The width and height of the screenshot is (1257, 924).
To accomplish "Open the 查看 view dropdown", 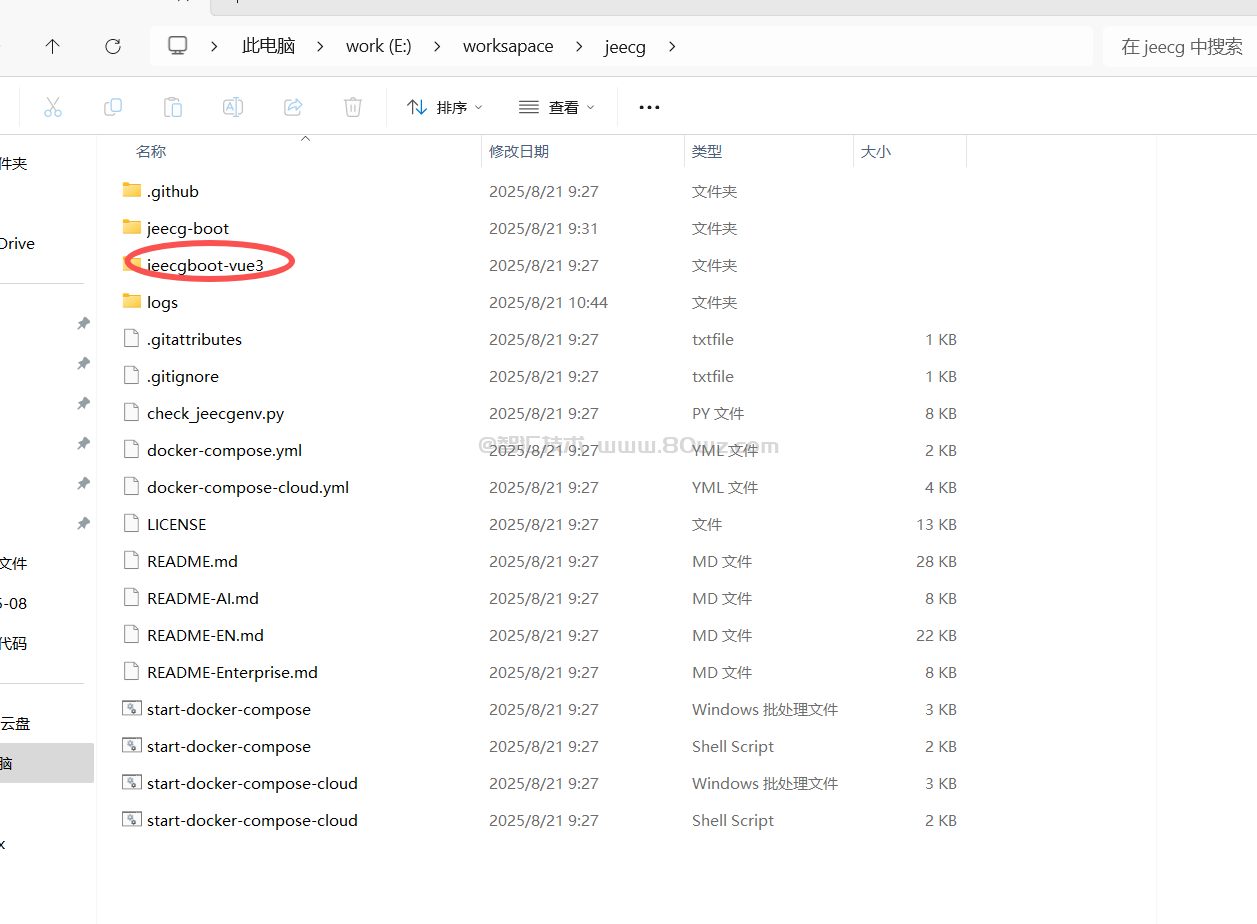I will click(557, 107).
